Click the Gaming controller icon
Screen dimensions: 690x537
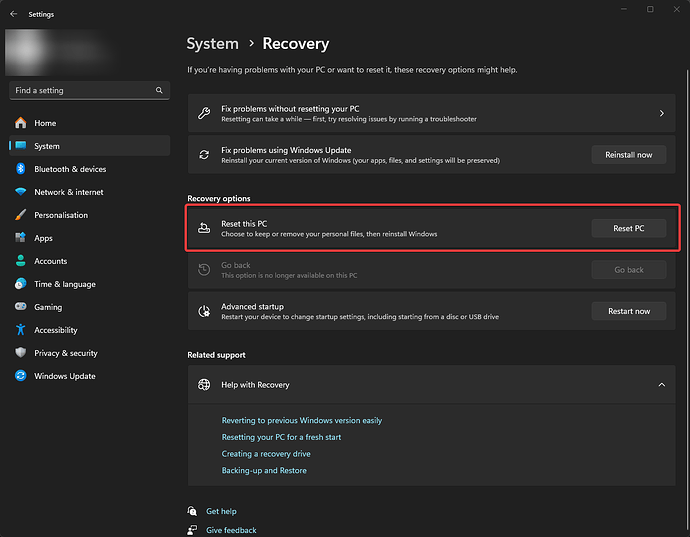pyautogui.click(x=21, y=306)
